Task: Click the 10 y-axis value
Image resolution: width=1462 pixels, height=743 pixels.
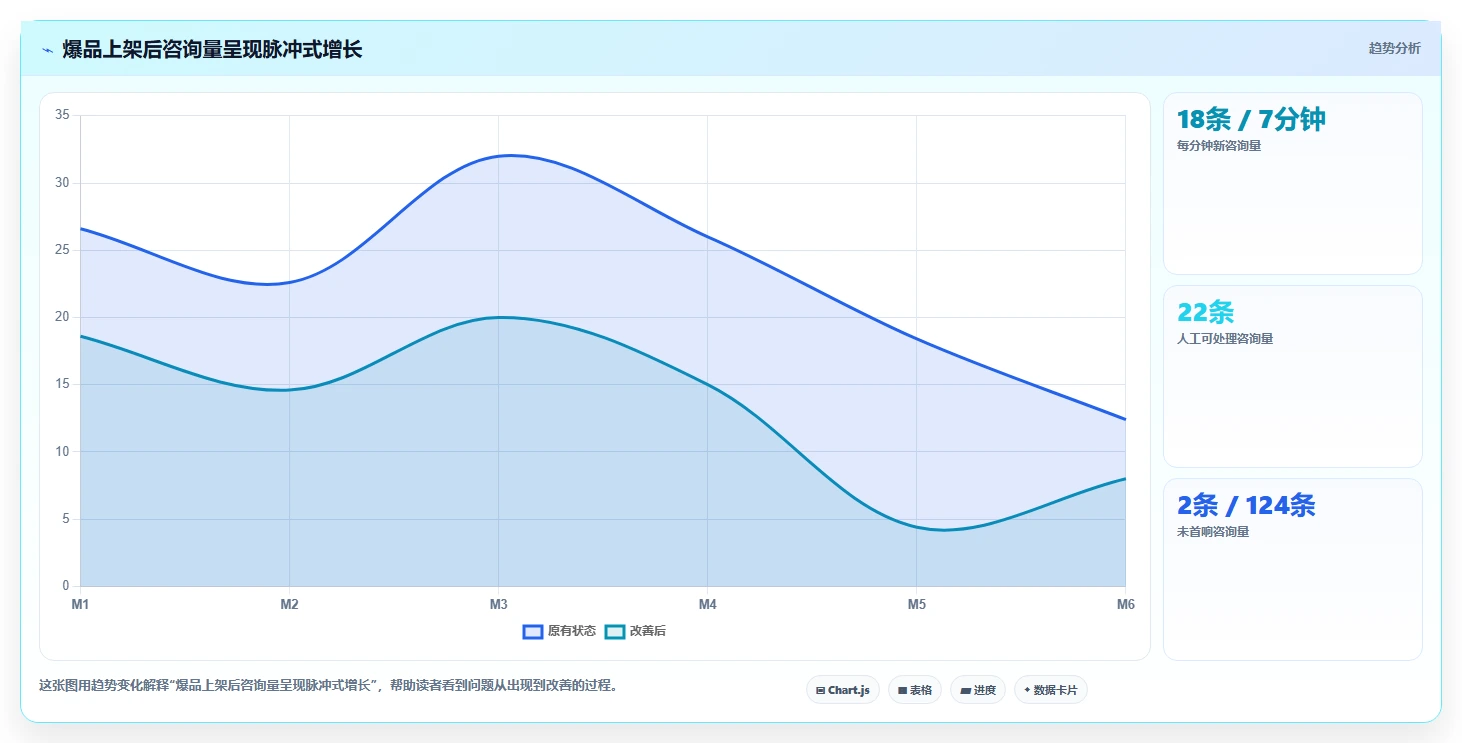Action: [62, 451]
